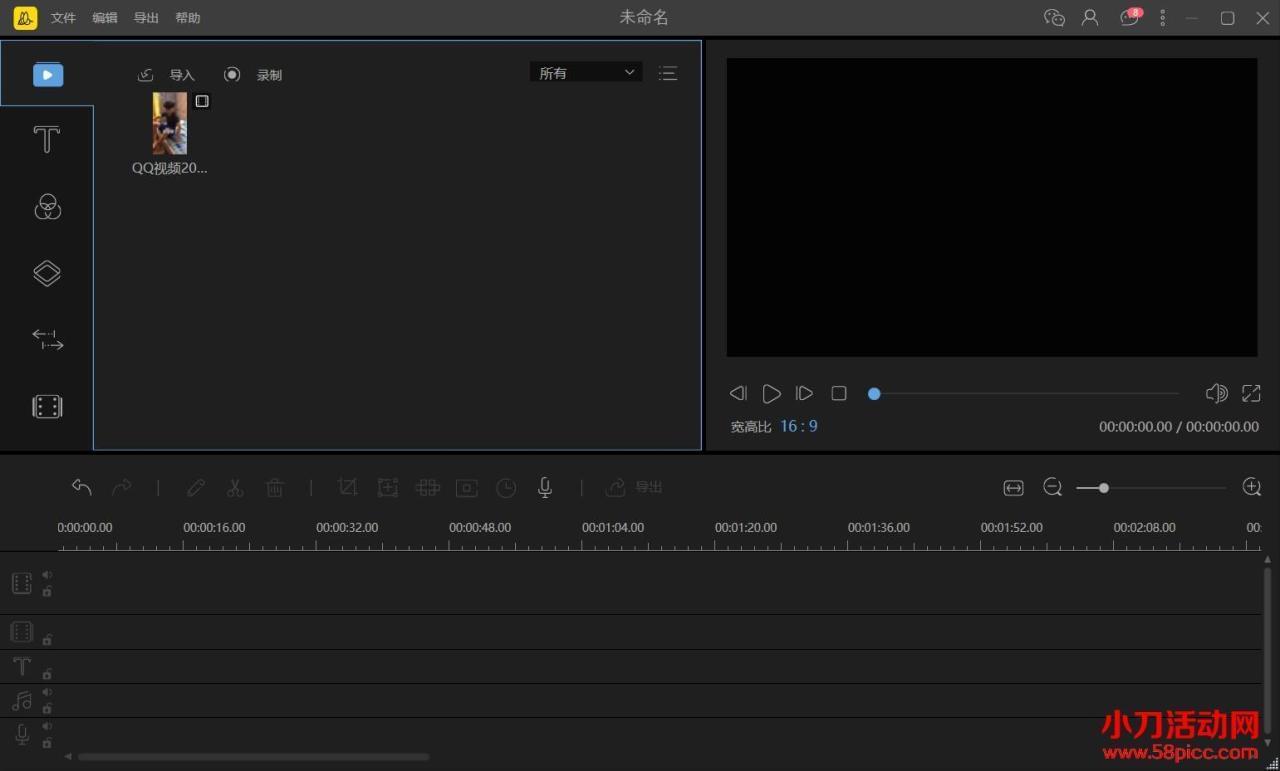The width and height of the screenshot is (1280, 771).
Task: Lock the music track
Action: 47,708
